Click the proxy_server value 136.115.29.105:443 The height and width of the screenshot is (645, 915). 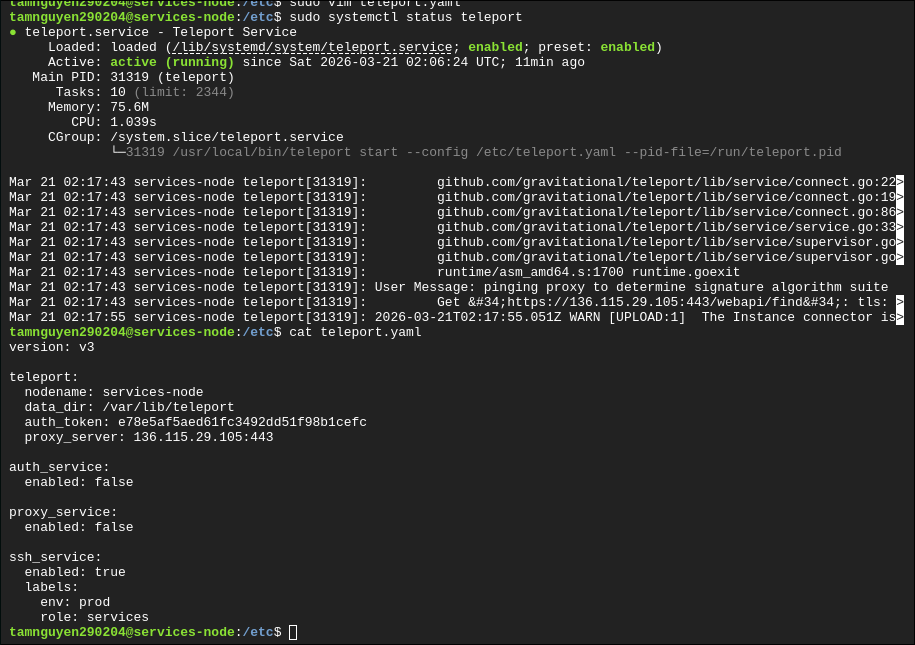point(203,437)
